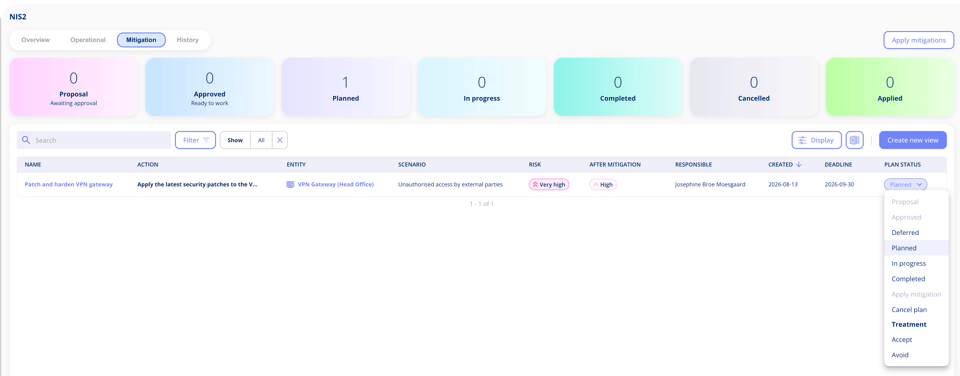Click the RESPONSIBLE column header
960x376 pixels.
[x=694, y=165]
